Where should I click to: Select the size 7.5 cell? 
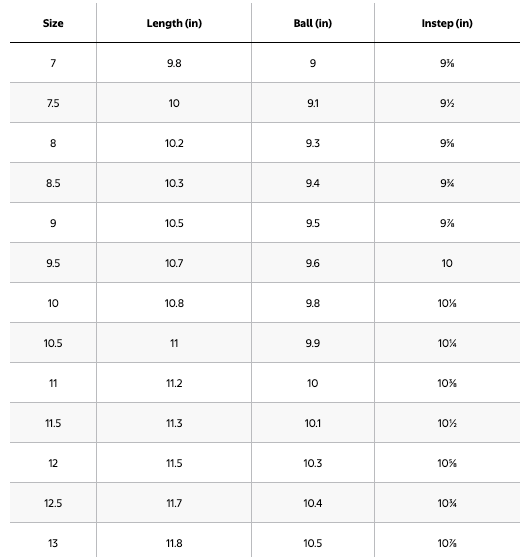pyautogui.click(x=53, y=103)
